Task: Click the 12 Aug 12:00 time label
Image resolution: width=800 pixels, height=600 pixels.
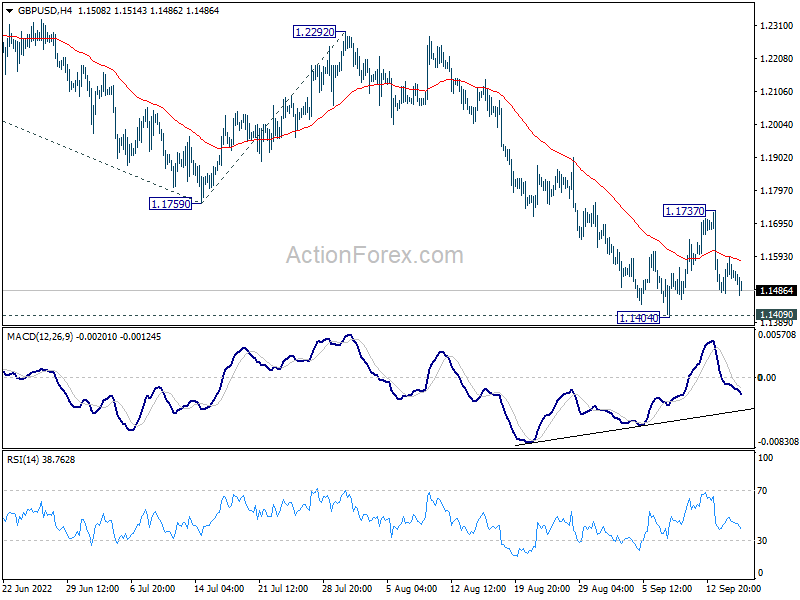Action: click(478, 589)
